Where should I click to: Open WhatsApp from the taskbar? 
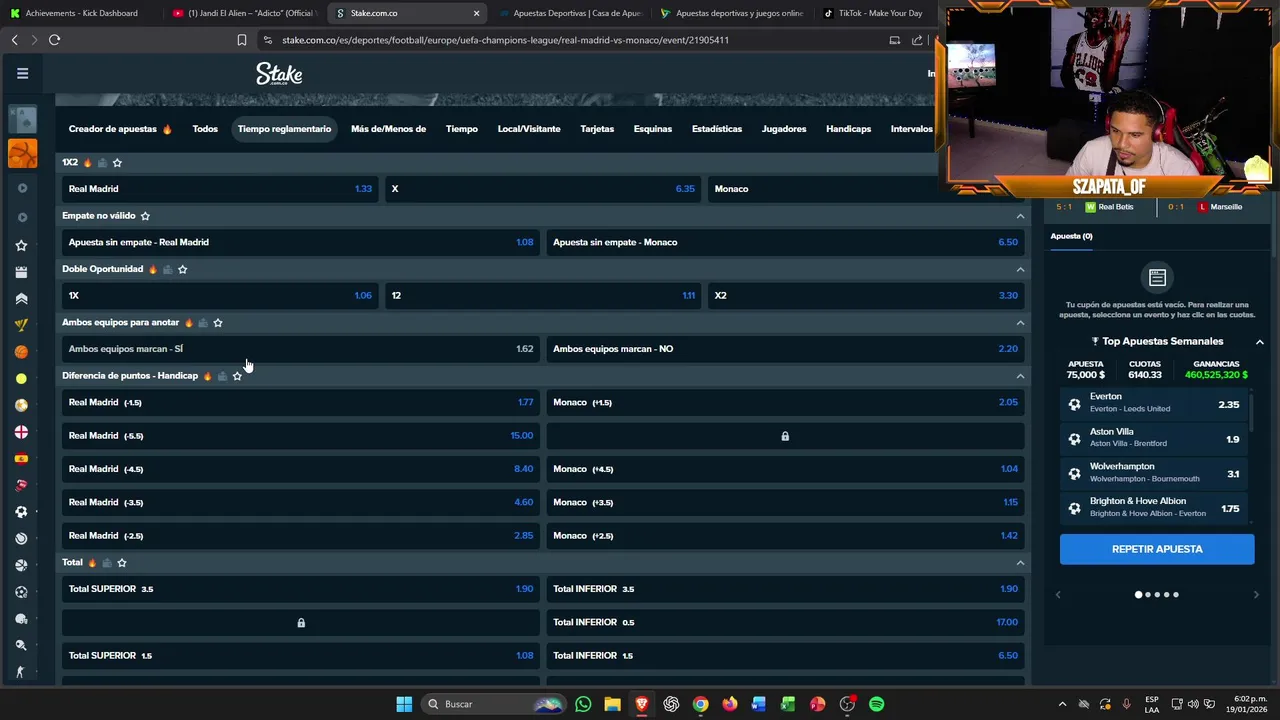[583, 704]
